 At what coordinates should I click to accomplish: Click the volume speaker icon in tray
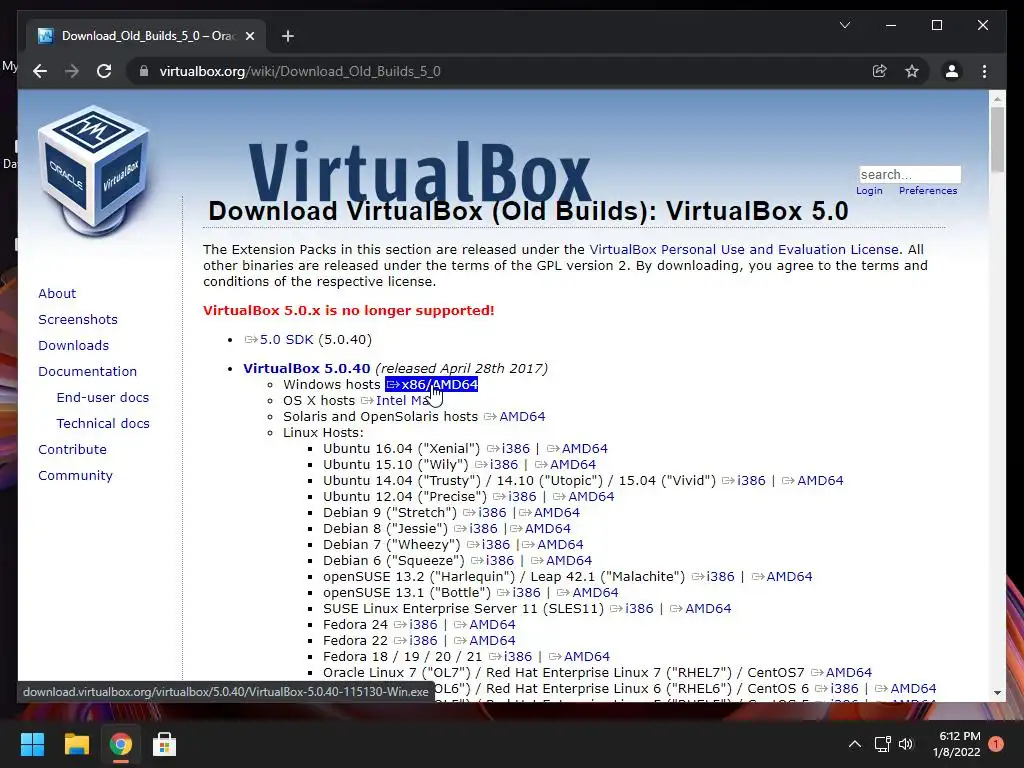[906, 744]
